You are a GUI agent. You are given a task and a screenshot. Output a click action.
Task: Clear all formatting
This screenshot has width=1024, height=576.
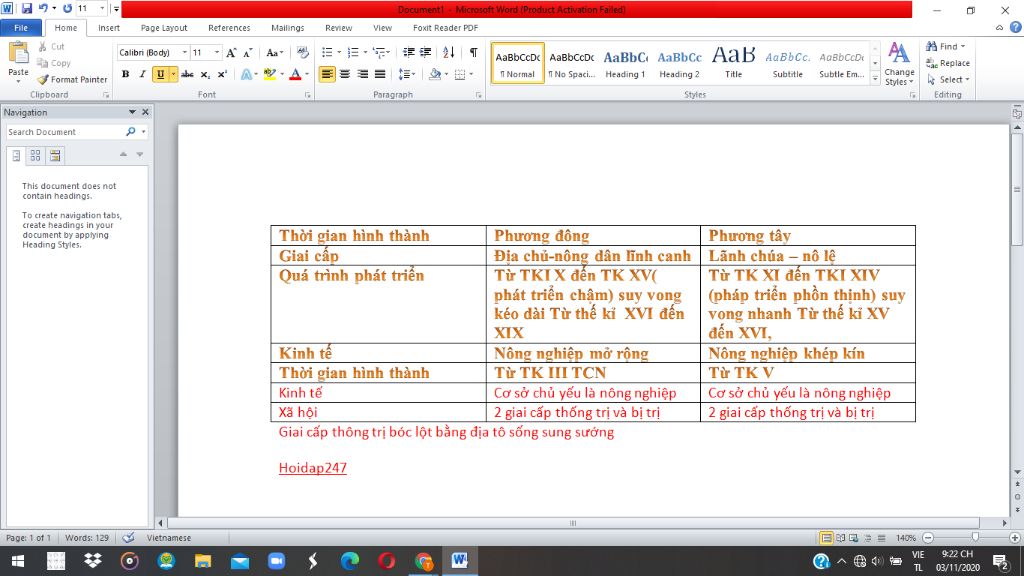tap(302, 52)
